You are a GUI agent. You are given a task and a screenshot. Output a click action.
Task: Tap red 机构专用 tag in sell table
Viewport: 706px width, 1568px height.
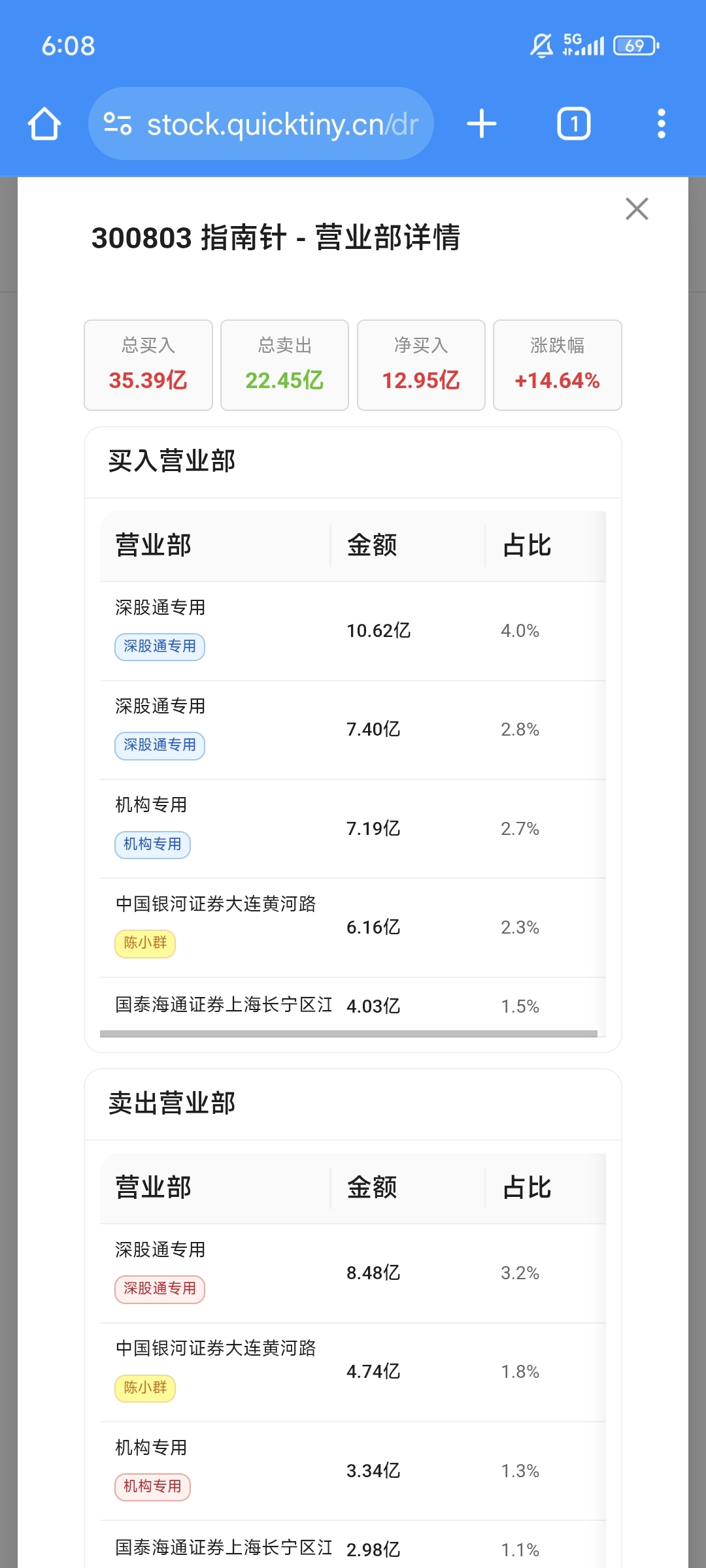(x=152, y=1487)
